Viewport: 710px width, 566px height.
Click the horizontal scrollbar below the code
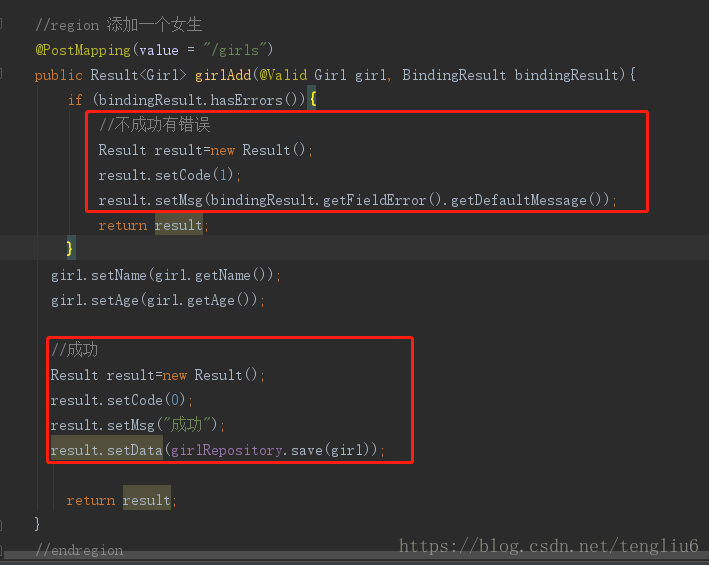click(x=355, y=556)
